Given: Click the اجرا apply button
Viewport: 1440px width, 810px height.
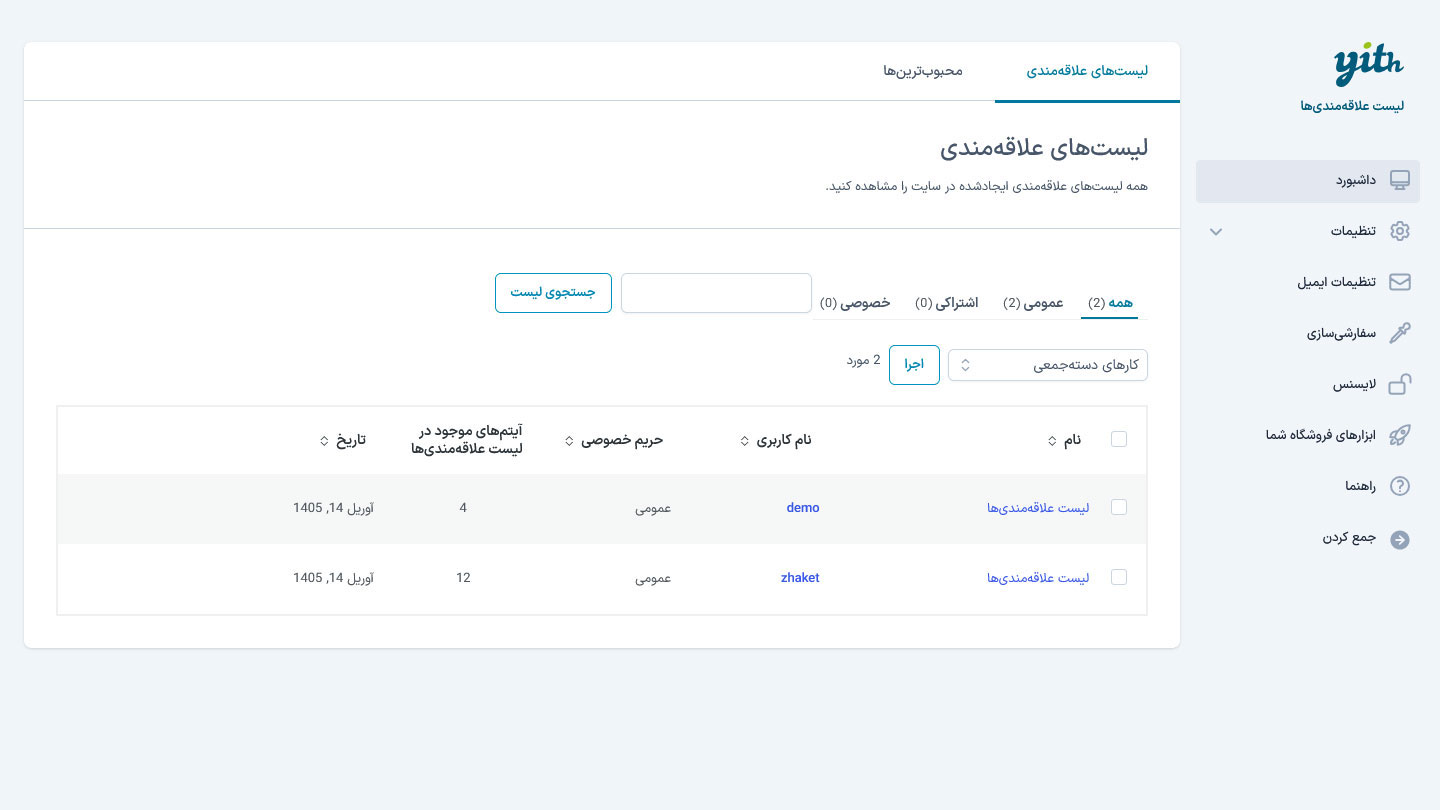Looking at the screenshot, I should tap(914, 365).
